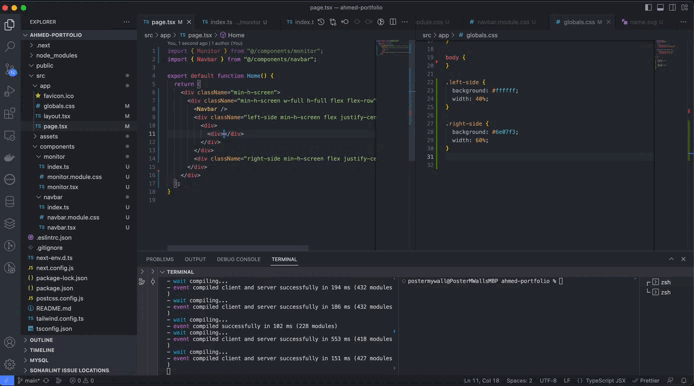Image resolution: width=694 pixels, height=386 pixels.
Task: Open the PROBLEMS panel tab
Action: 160,259
